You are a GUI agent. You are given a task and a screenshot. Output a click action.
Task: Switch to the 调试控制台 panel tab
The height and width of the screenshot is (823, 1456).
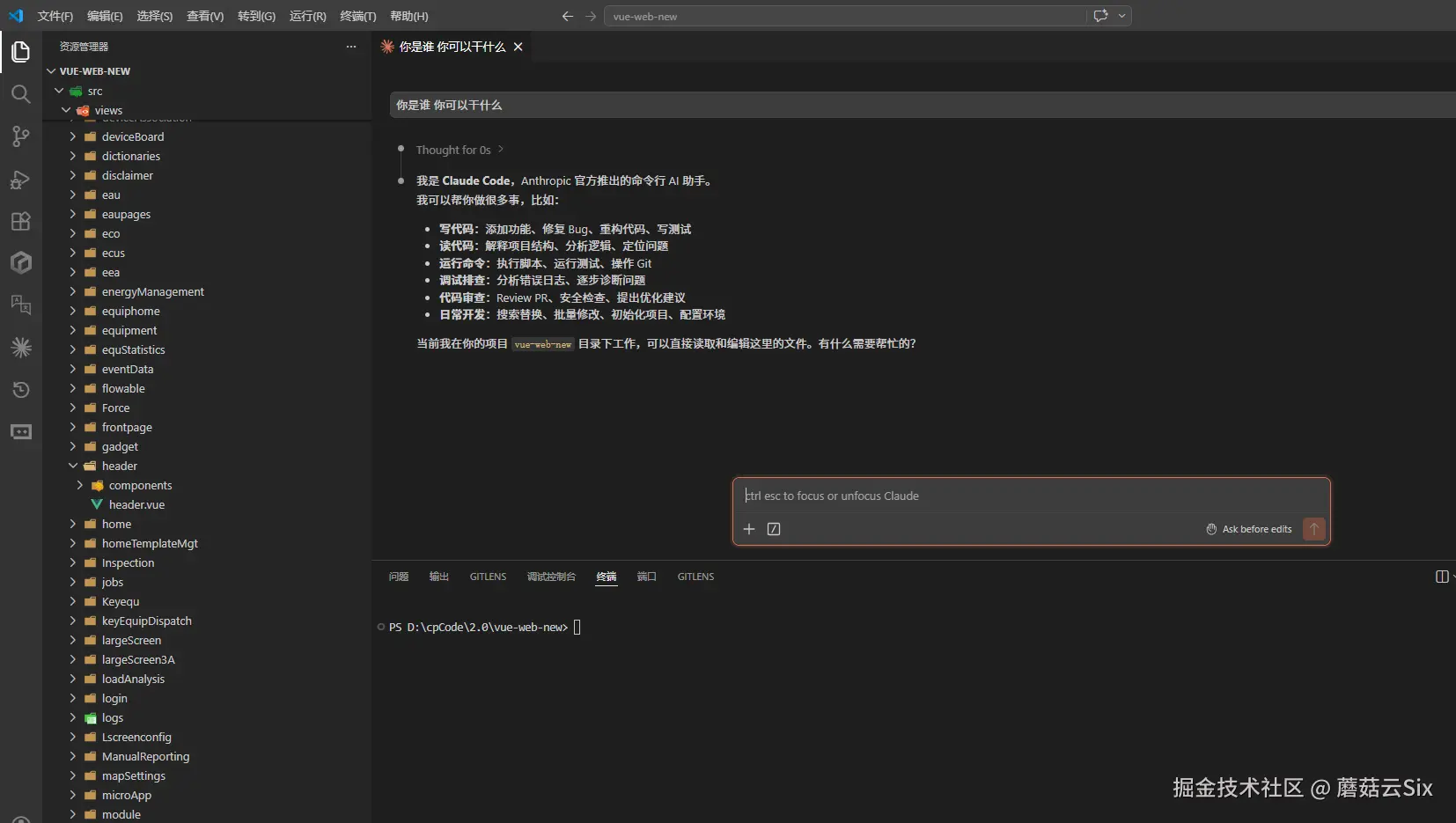tap(551, 577)
